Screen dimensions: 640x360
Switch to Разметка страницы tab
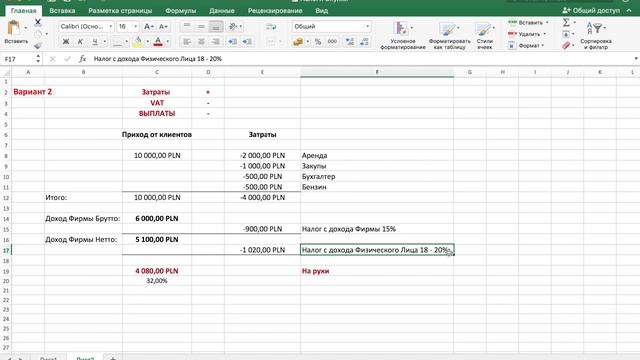pos(120,11)
